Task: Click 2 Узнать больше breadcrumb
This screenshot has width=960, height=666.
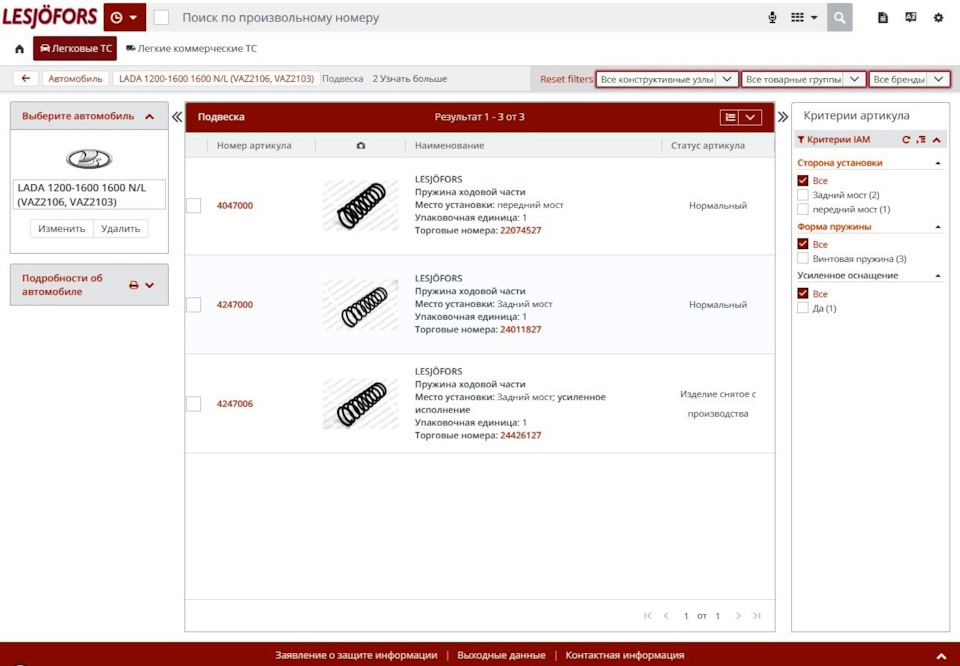Action: point(410,78)
